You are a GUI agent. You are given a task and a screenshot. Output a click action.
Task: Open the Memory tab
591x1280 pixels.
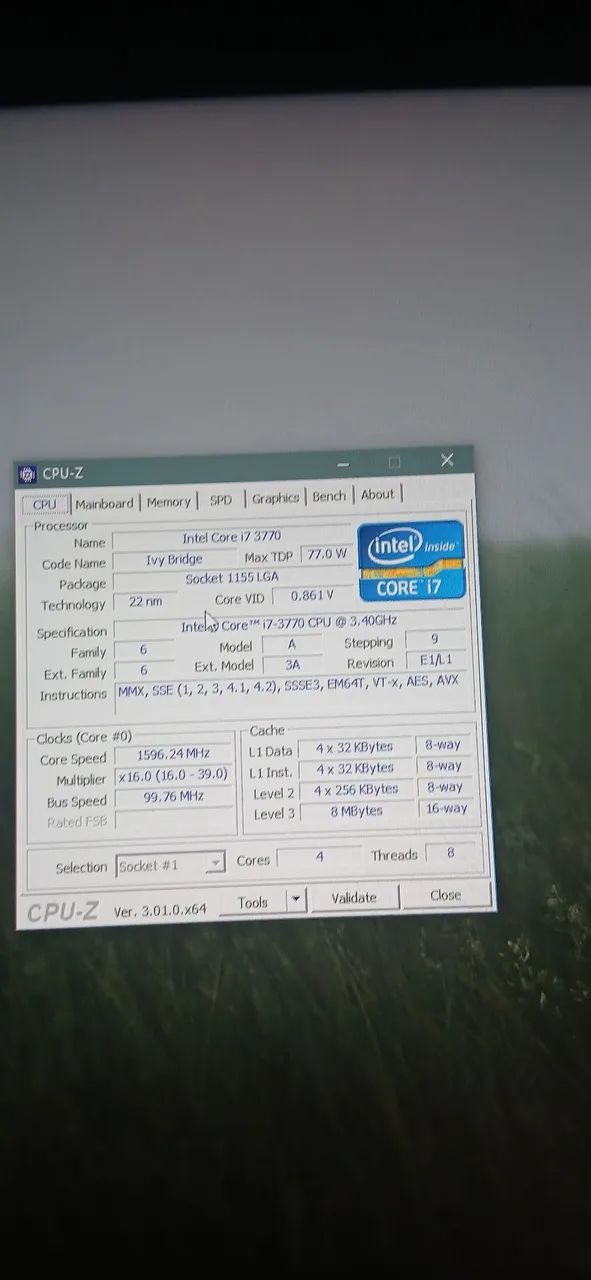(168, 502)
